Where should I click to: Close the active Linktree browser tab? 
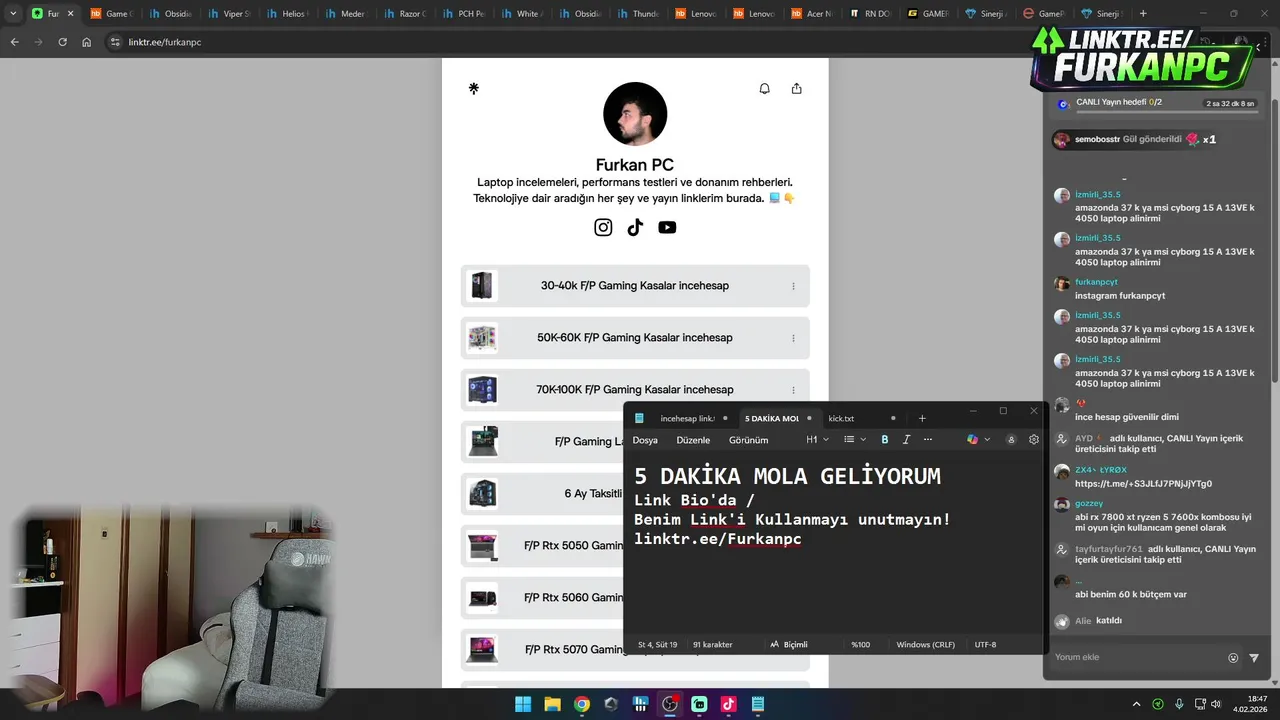click(70, 14)
